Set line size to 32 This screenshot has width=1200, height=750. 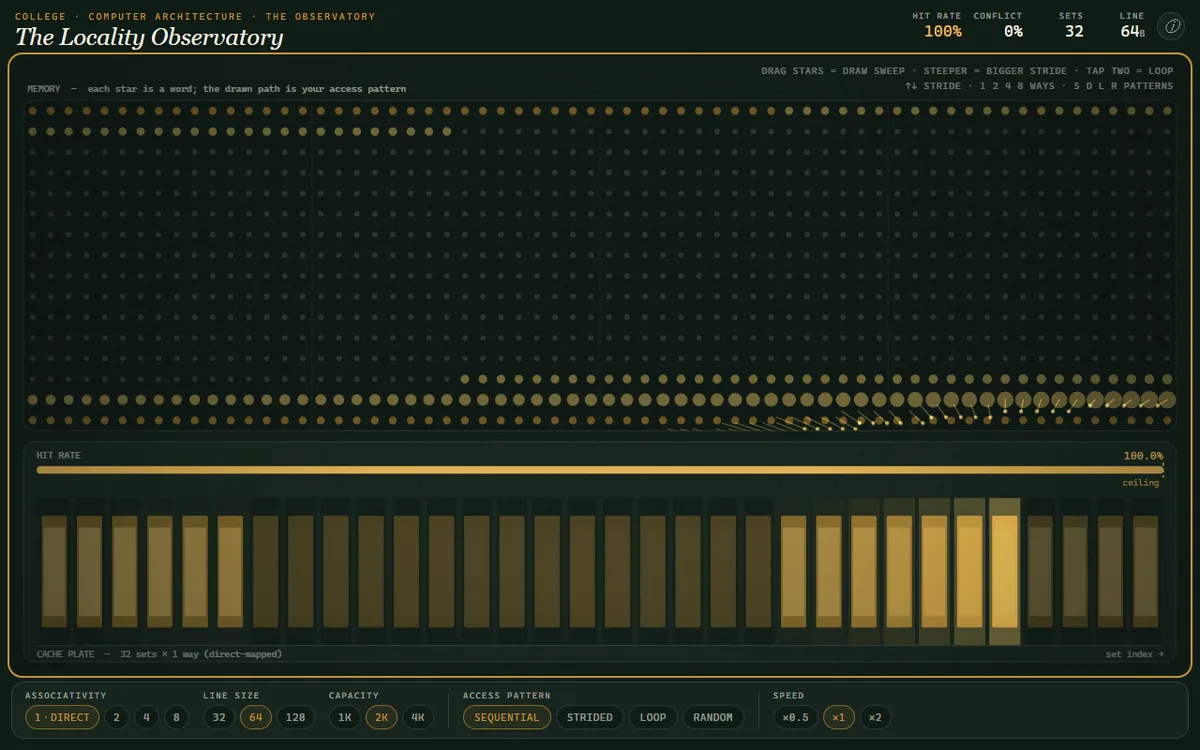coord(220,717)
